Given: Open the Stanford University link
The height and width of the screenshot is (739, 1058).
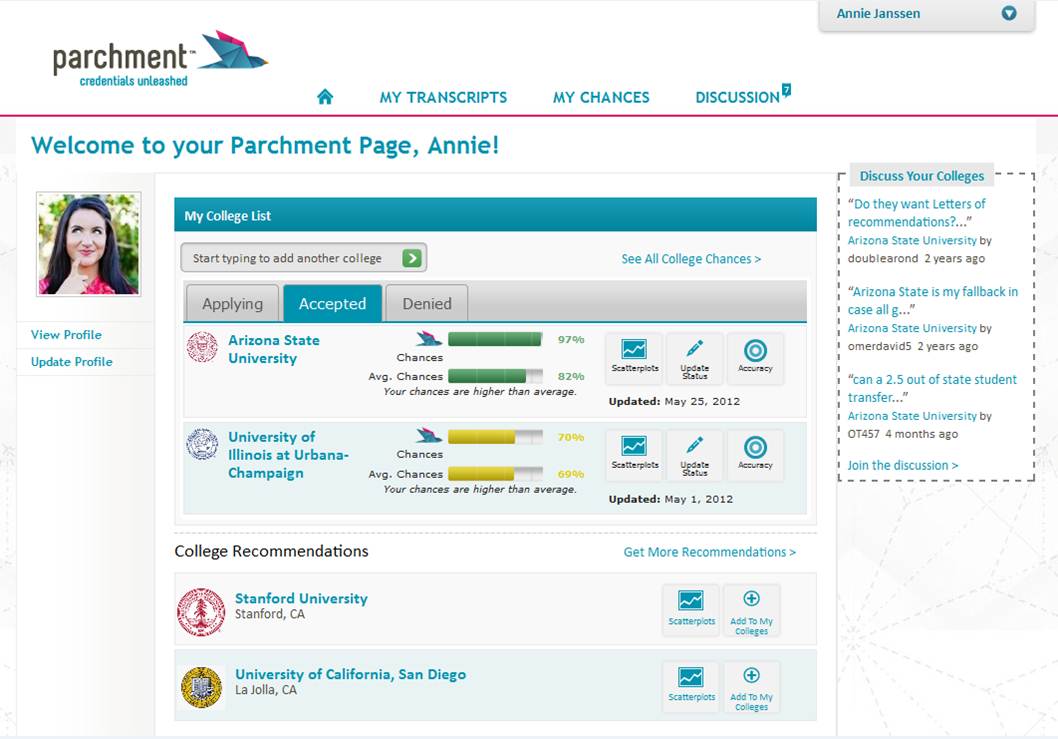Looking at the screenshot, I should pyautogui.click(x=301, y=598).
